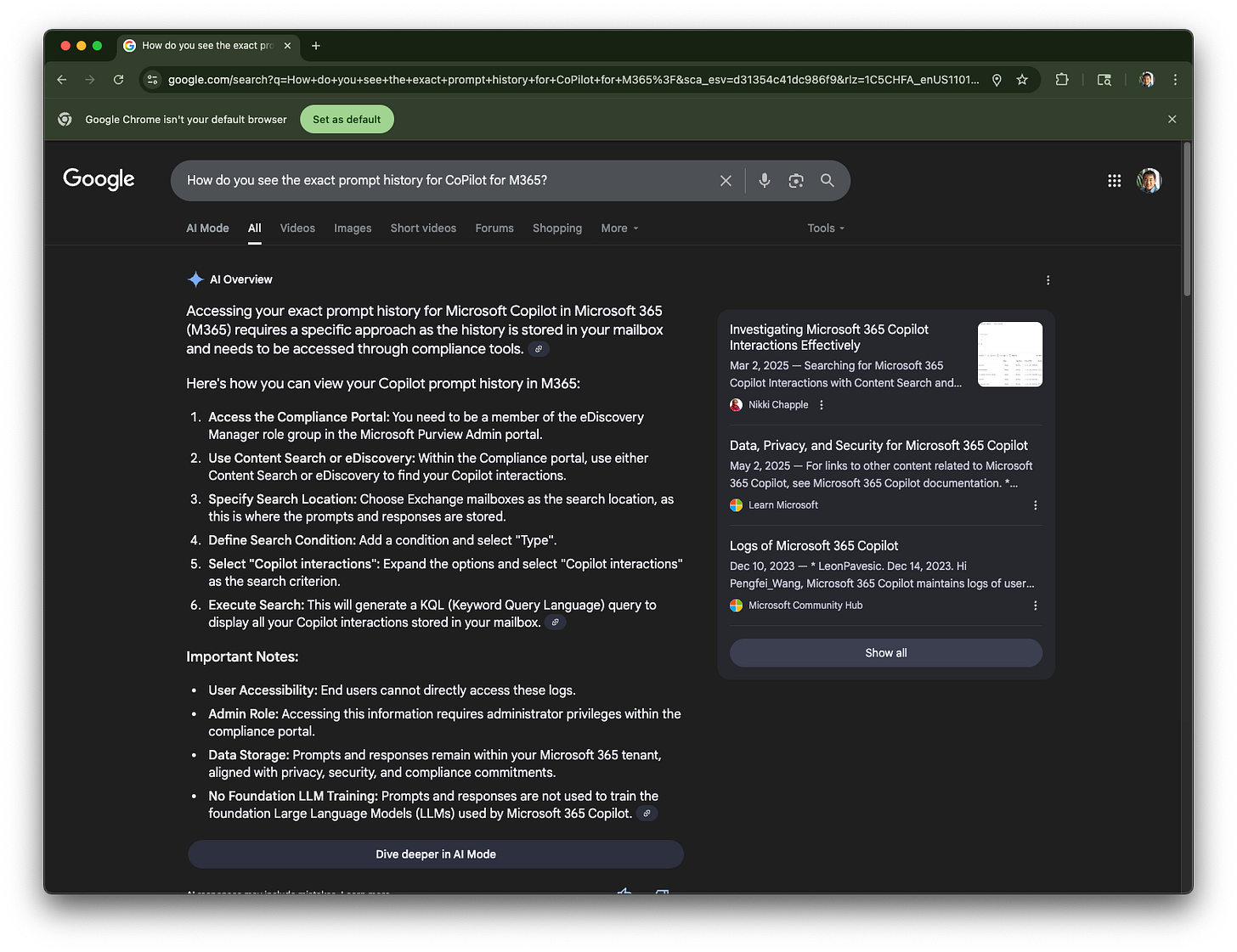Open source link chip after Execute Search step
Viewport: 1237px width, 952px height.
pos(556,622)
